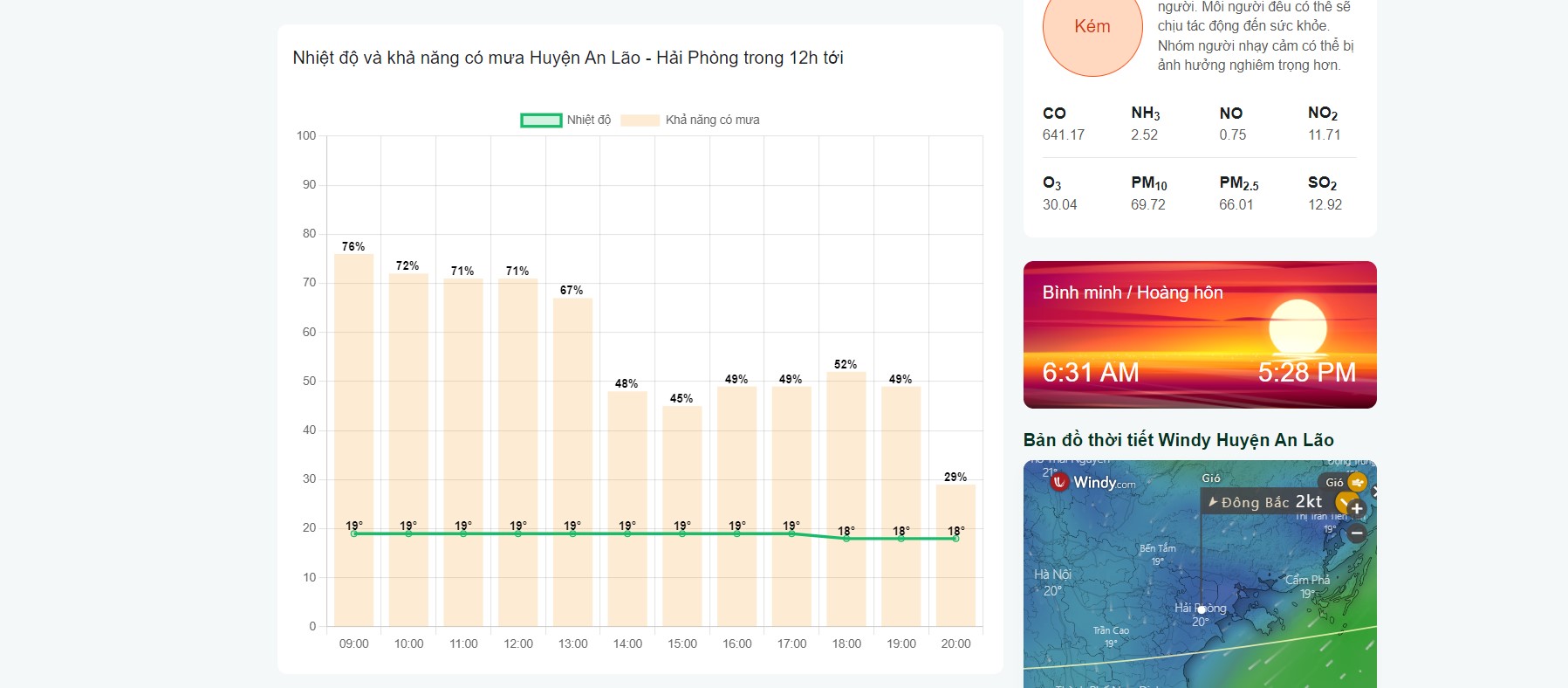Click the 29% bar at 20:00
Viewport: 1568px width, 688px height.
(x=955, y=555)
